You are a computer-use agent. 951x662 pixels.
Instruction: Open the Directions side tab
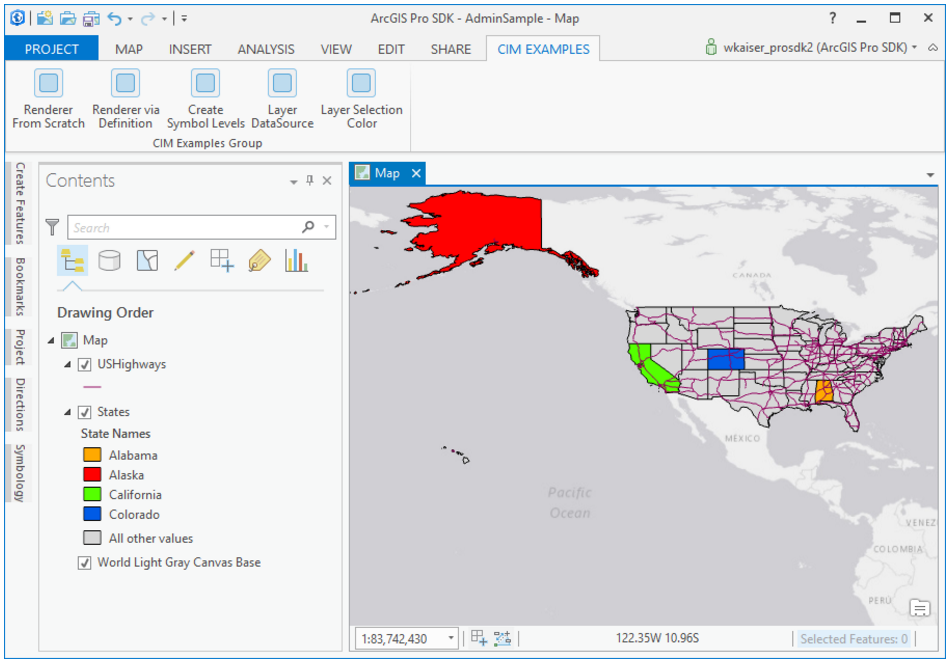(x=19, y=404)
